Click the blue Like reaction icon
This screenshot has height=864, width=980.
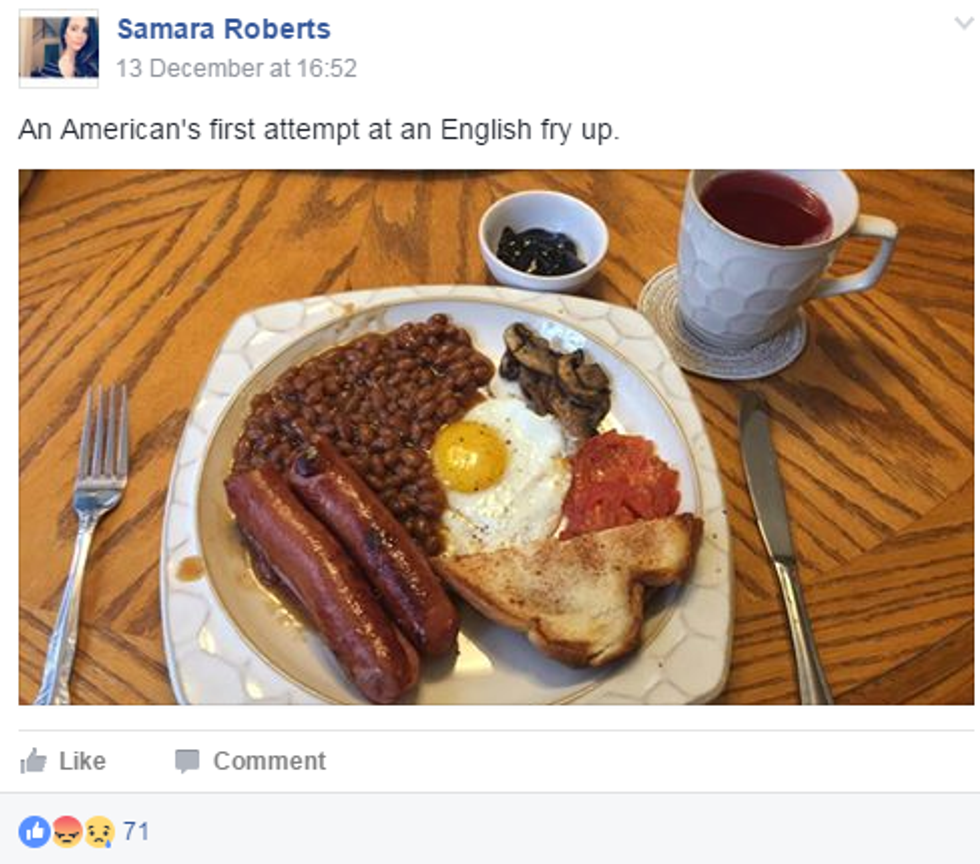[34, 831]
